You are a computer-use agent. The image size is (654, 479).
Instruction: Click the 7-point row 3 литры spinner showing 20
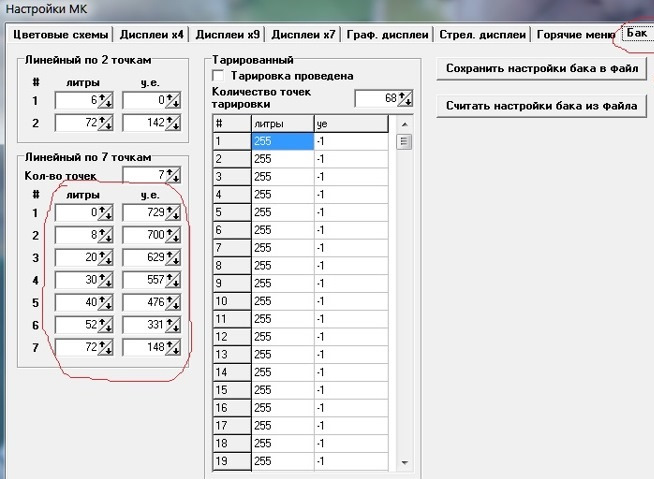pos(105,258)
